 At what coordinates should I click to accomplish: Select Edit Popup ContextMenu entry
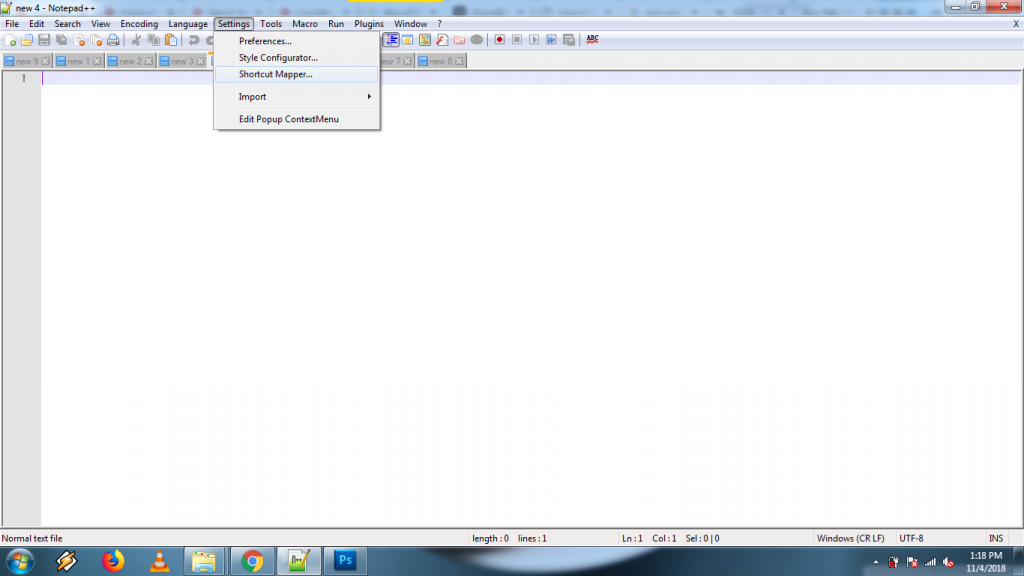[296, 119]
